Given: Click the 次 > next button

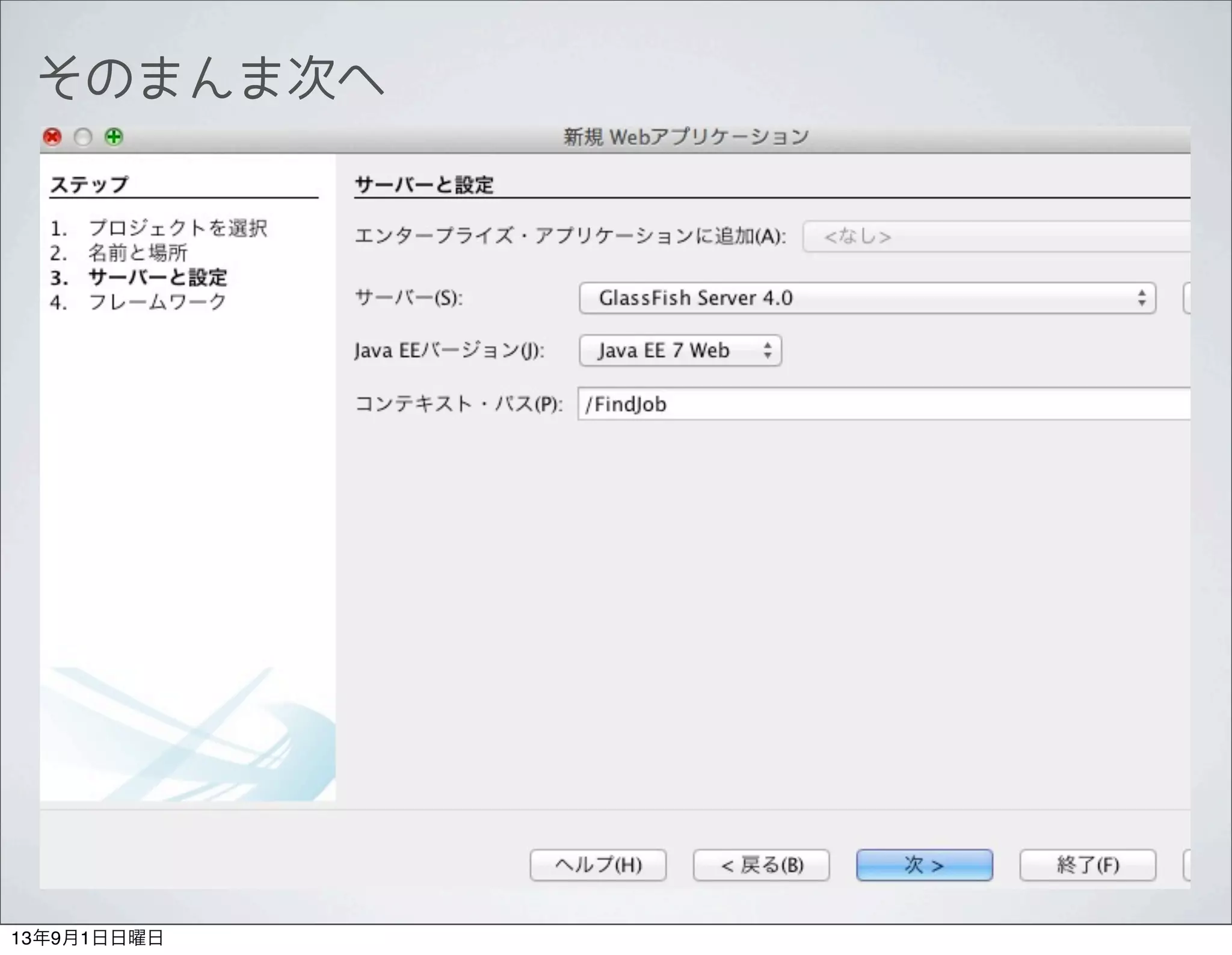Looking at the screenshot, I should [x=924, y=865].
